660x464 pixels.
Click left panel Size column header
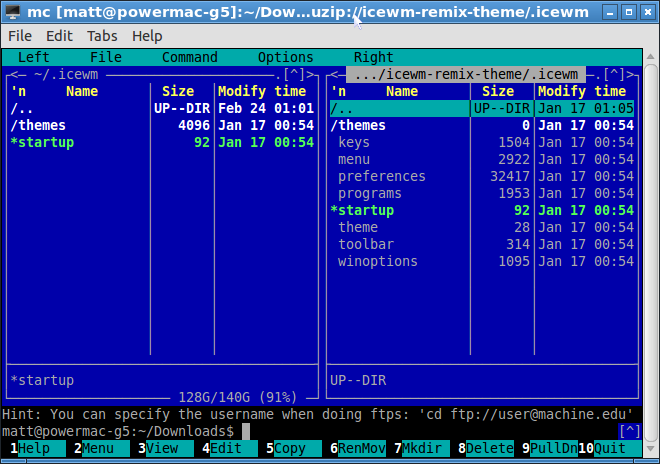pos(178,91)
